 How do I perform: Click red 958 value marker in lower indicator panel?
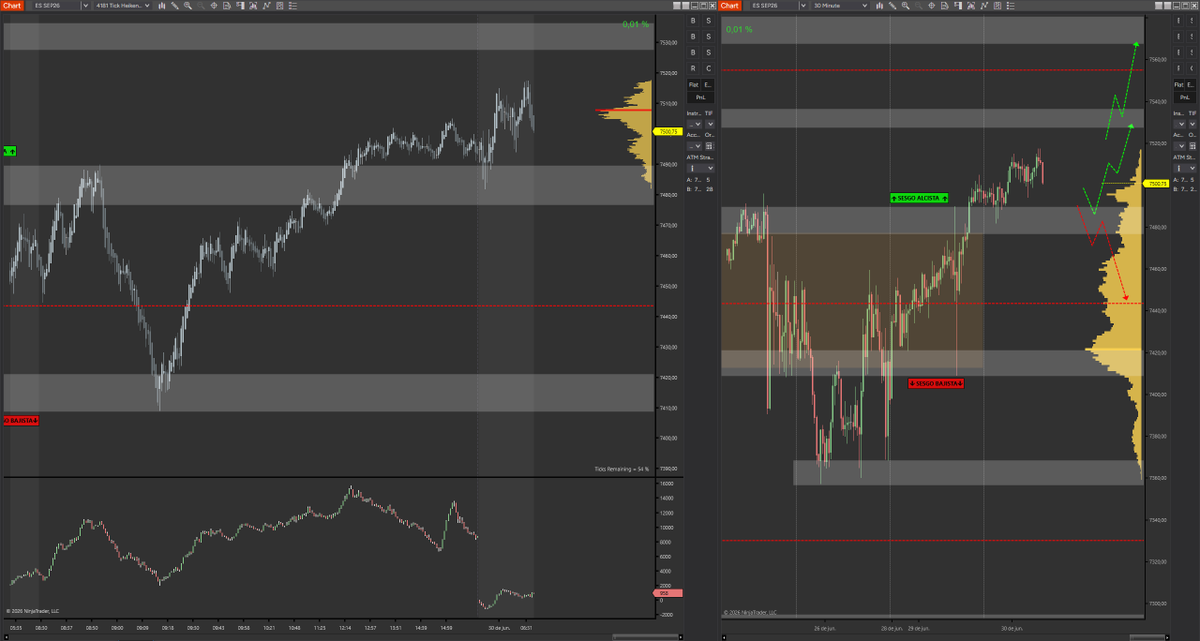[666, 594]
